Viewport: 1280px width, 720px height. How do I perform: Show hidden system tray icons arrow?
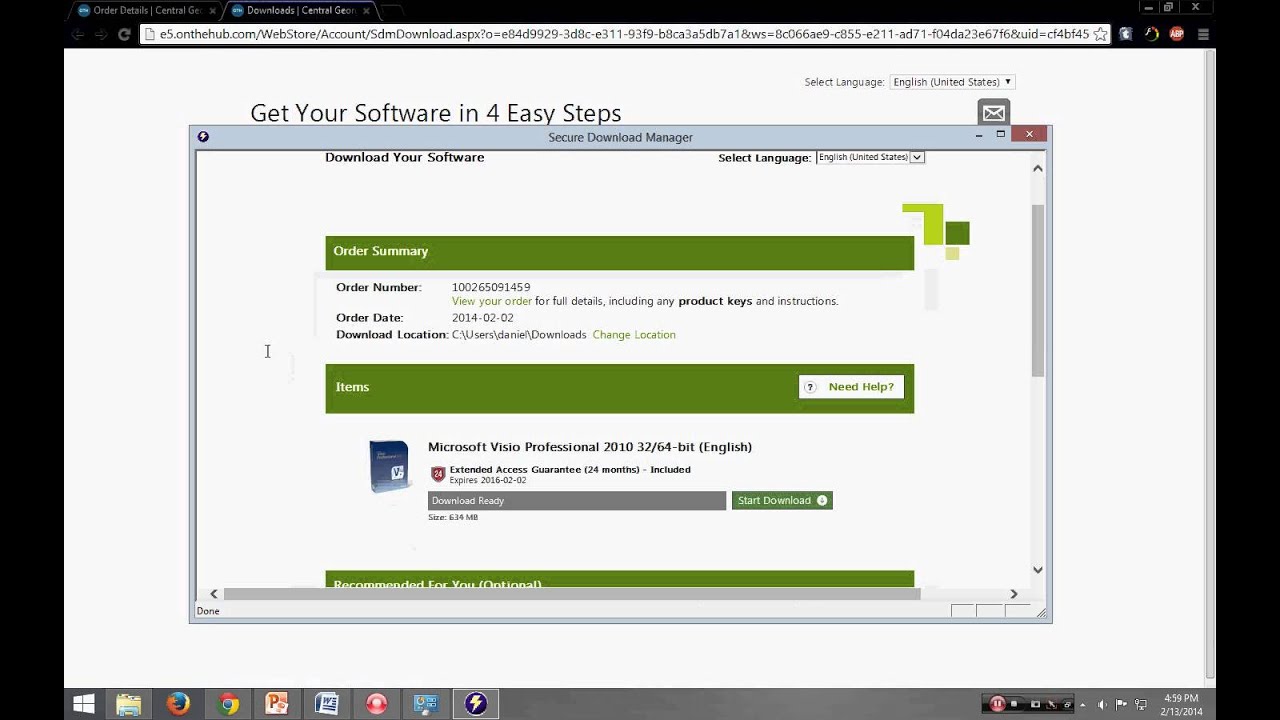1083,705
